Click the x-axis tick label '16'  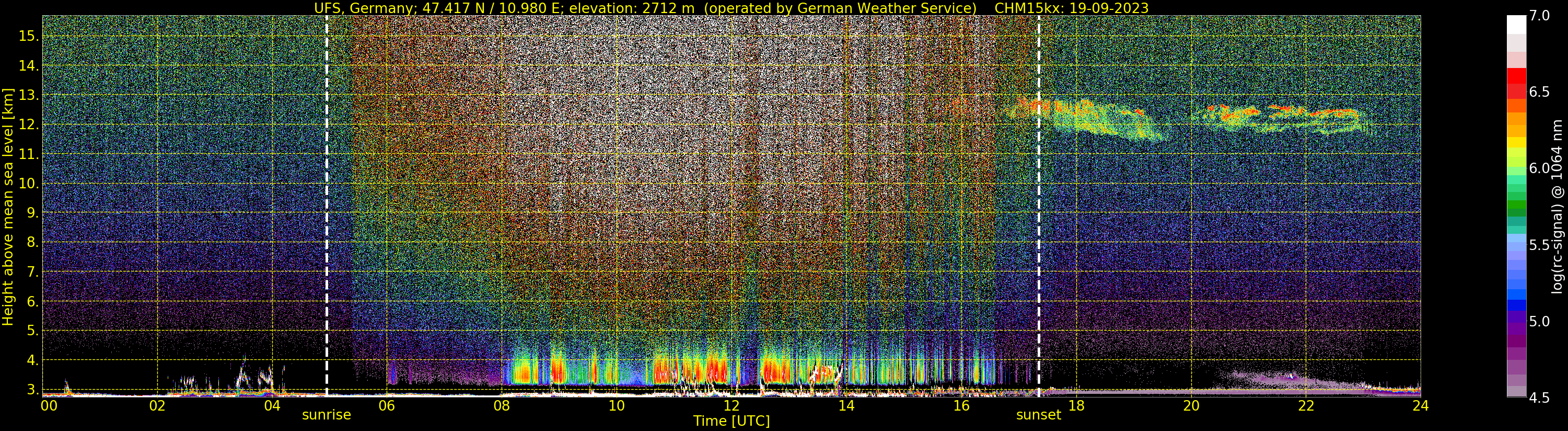[x=961, y=405]
